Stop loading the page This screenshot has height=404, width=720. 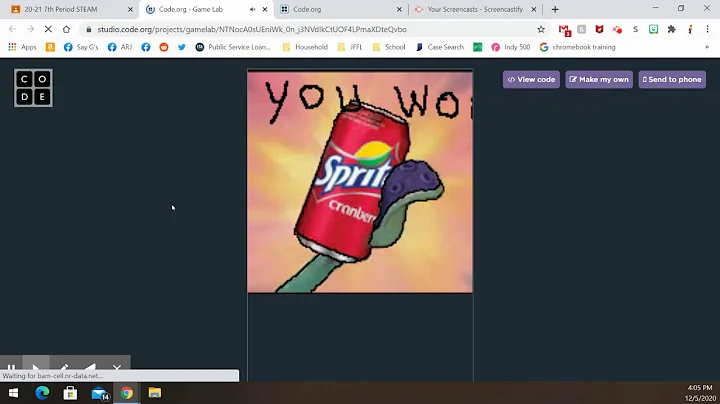click(x=48, y=29)
